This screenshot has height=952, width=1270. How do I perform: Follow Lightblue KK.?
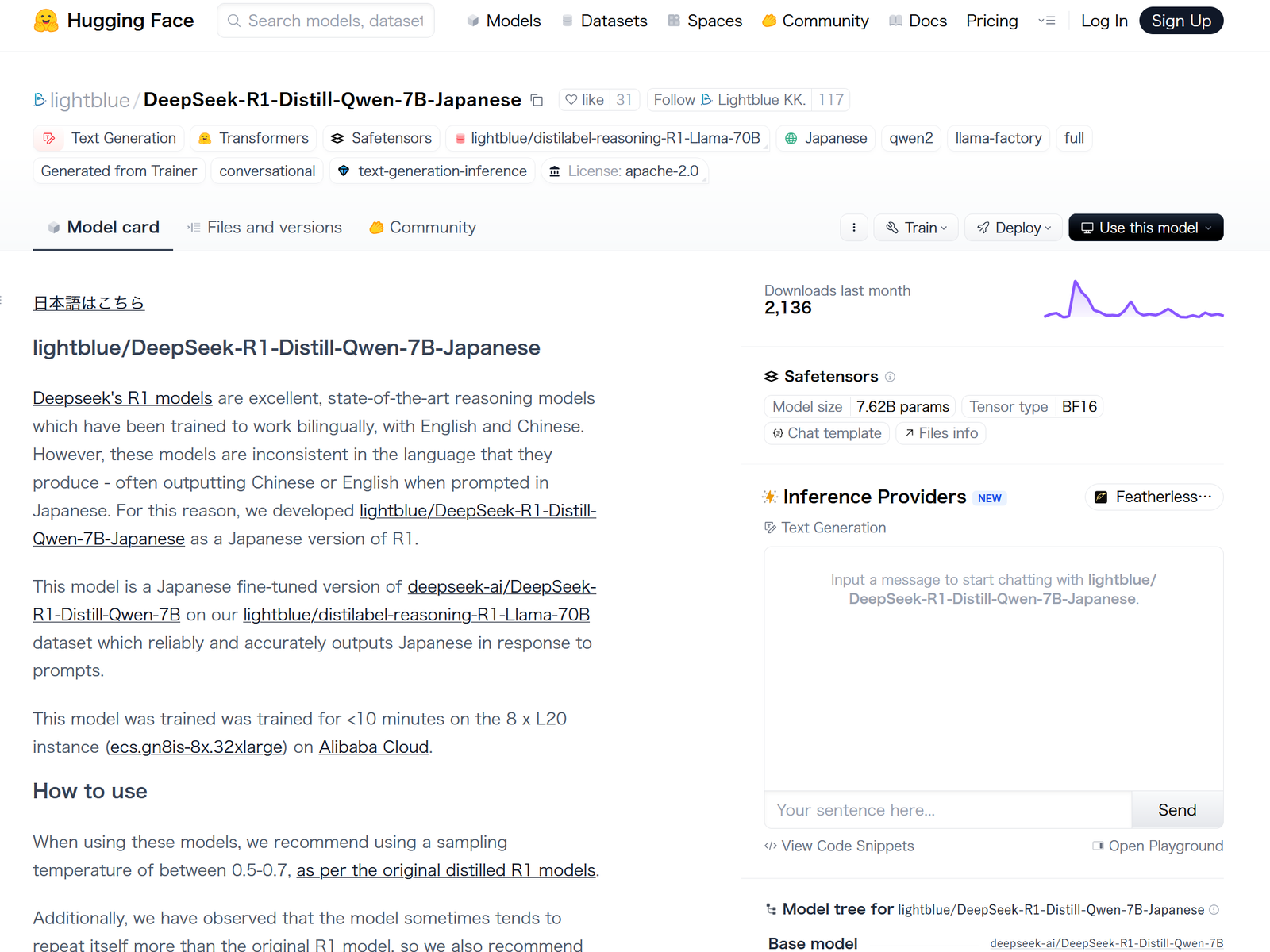[x=729, y=100]
